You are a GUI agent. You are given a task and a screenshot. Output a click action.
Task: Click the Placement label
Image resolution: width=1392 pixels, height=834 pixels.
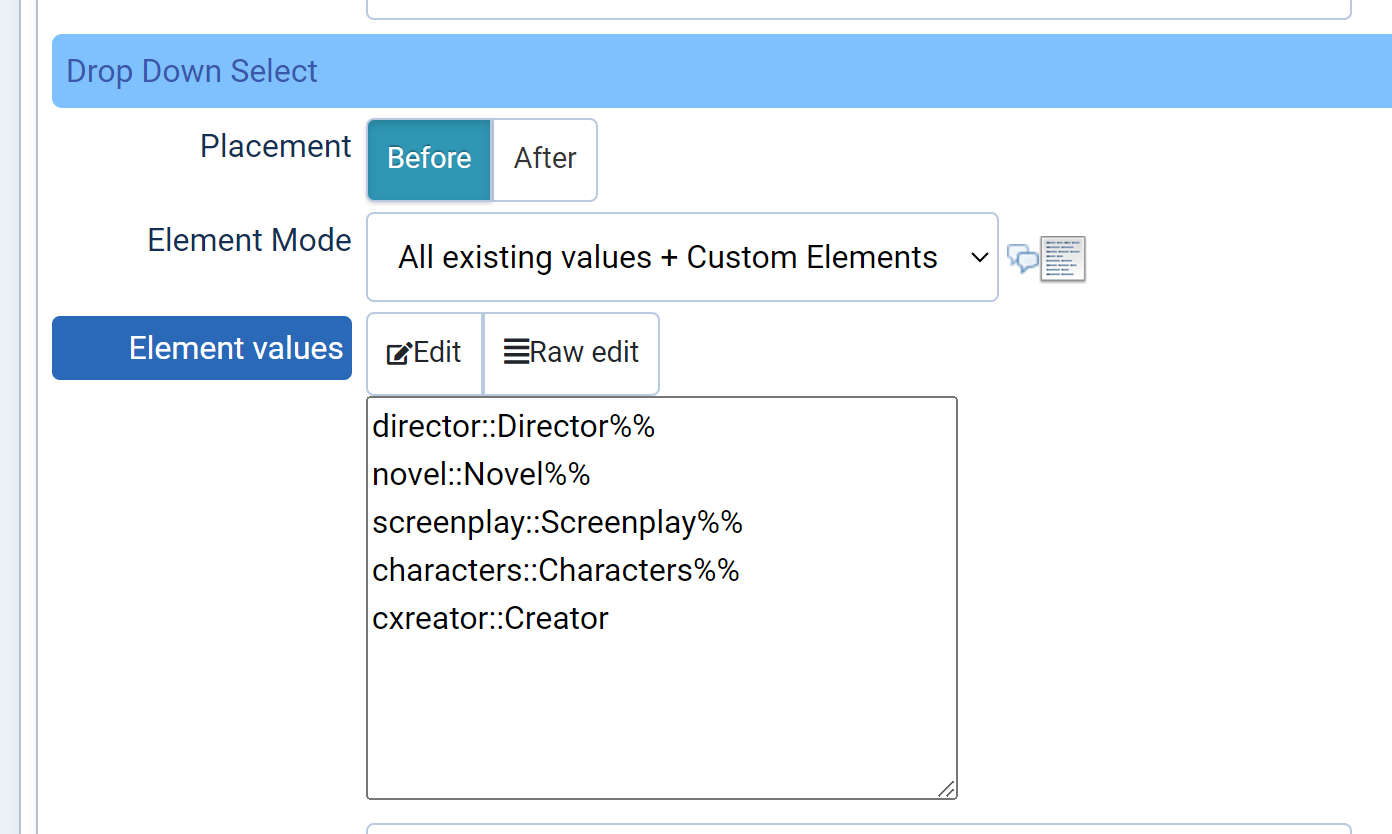(x=276, y=146)
